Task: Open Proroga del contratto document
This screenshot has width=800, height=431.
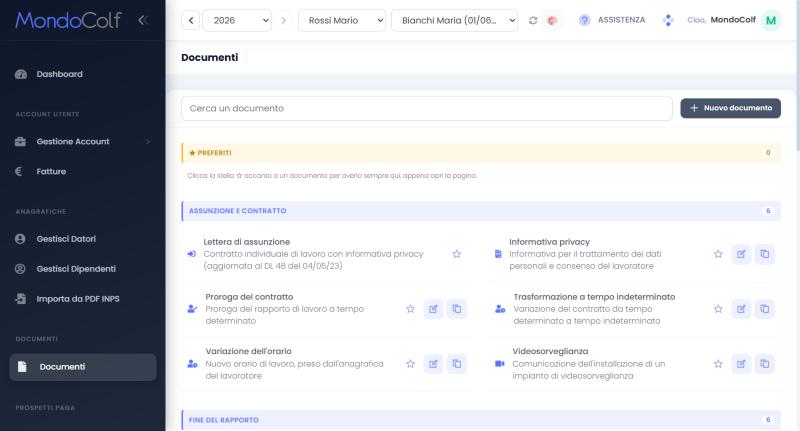Action: tap(249, 297)
